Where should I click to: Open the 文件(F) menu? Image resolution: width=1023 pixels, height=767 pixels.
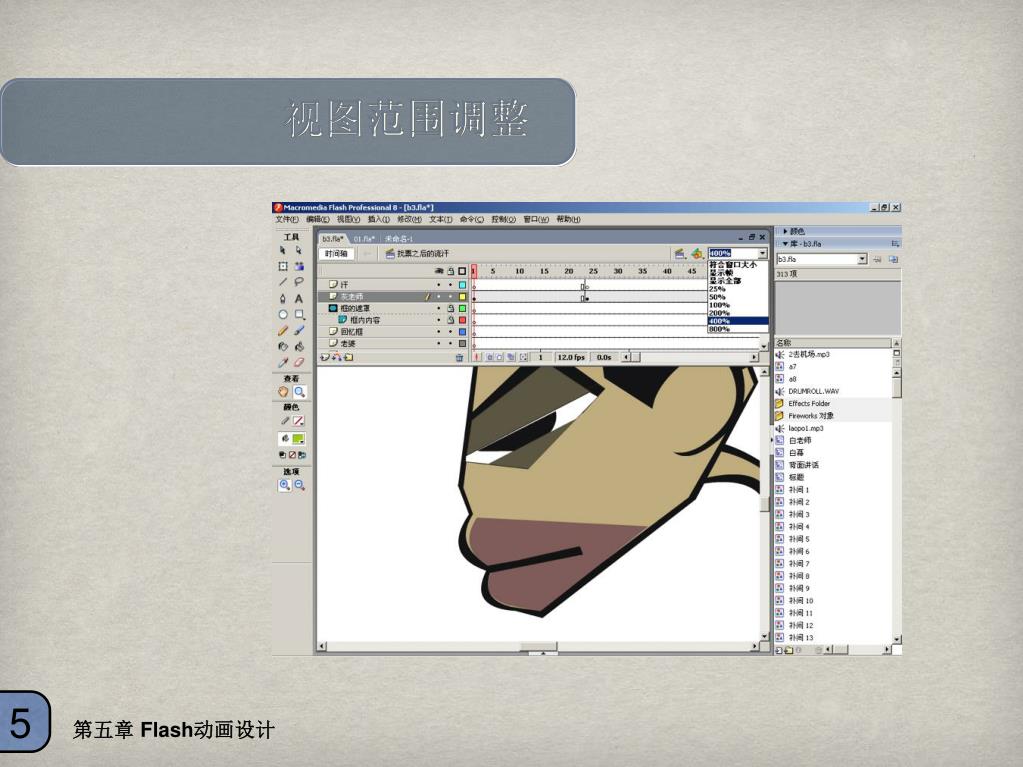pyautogui.click(x=287, y=220)
